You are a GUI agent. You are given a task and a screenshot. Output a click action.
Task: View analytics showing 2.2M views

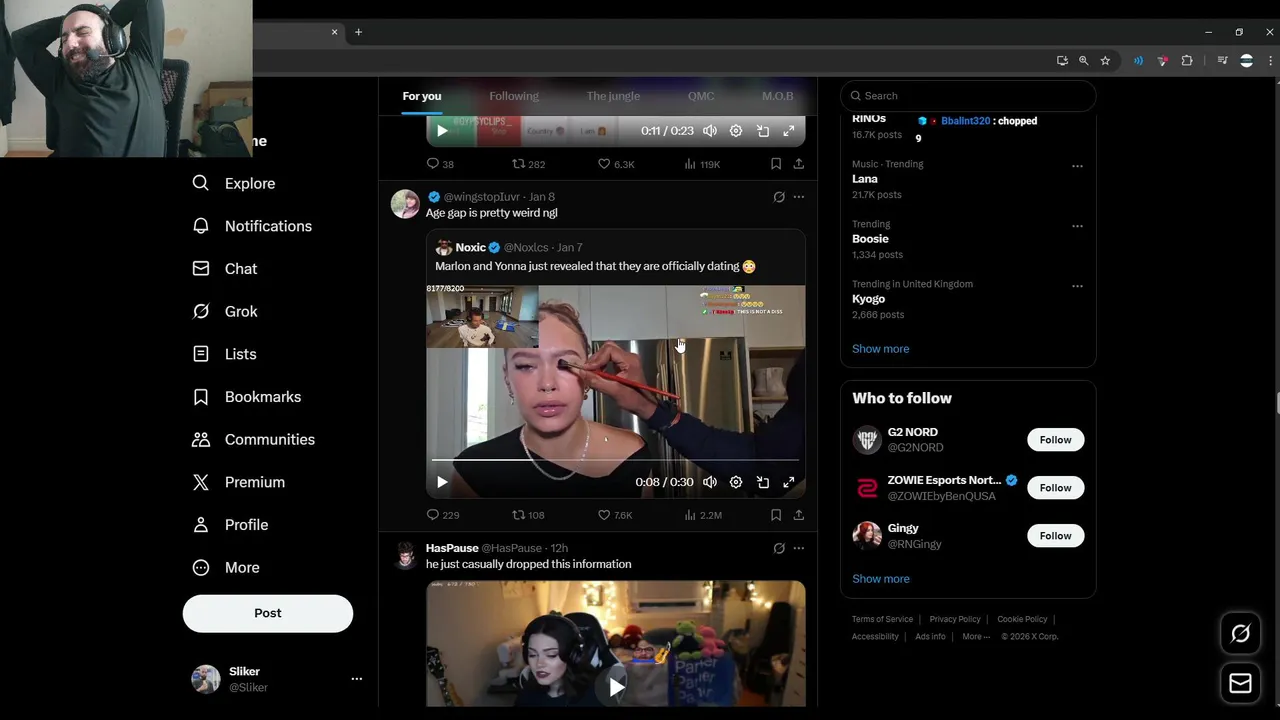702,515
